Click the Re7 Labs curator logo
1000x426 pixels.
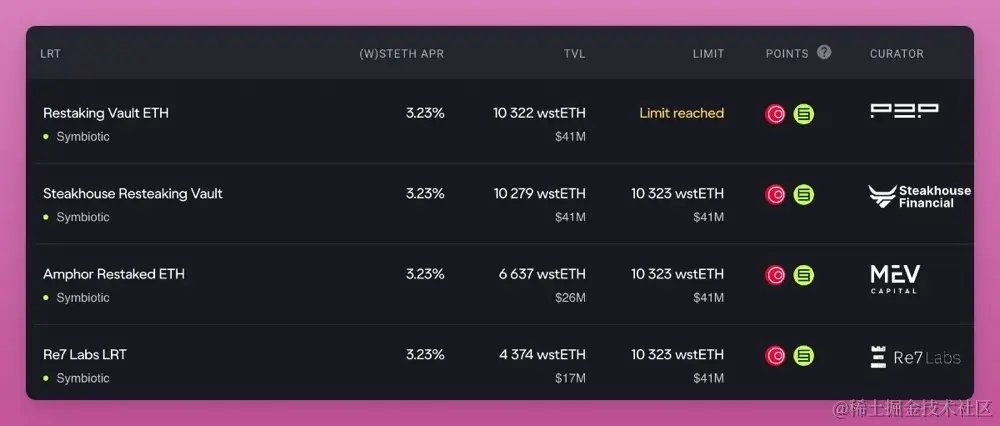(915, 357)
